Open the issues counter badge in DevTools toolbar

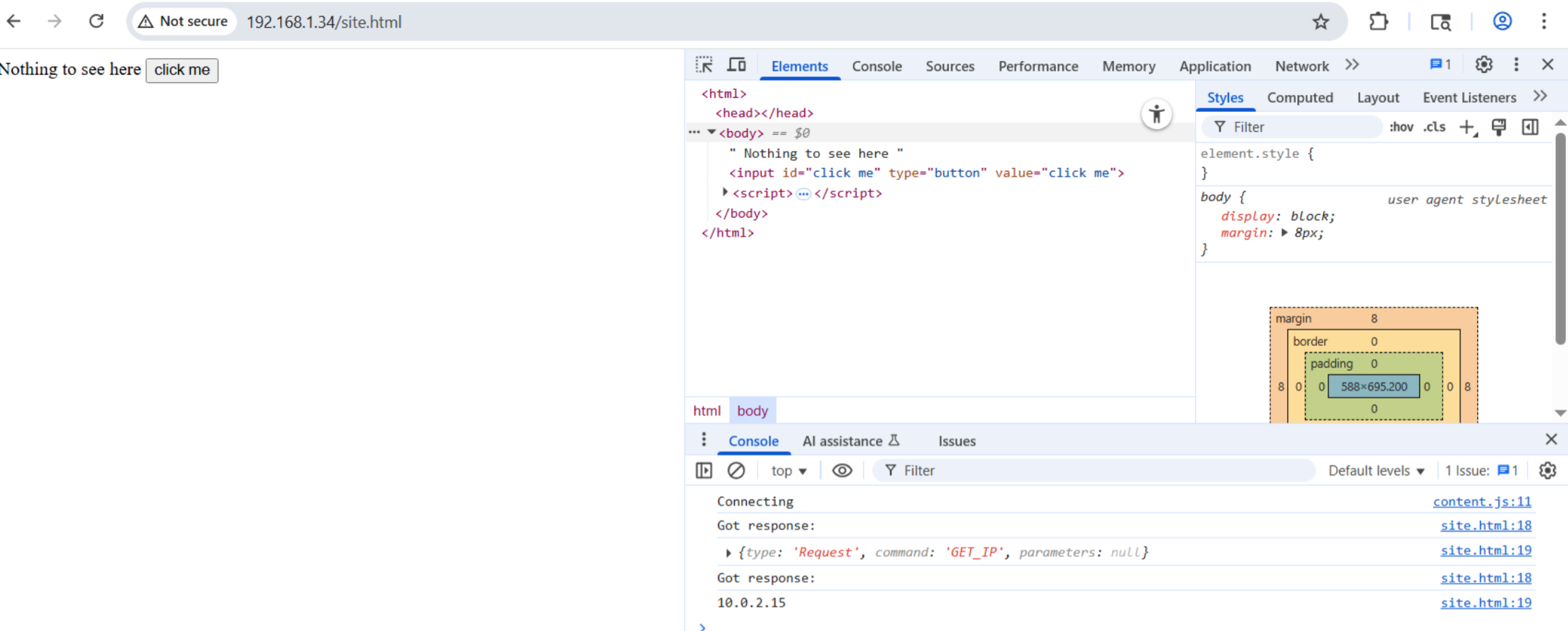click(1440, 65)
